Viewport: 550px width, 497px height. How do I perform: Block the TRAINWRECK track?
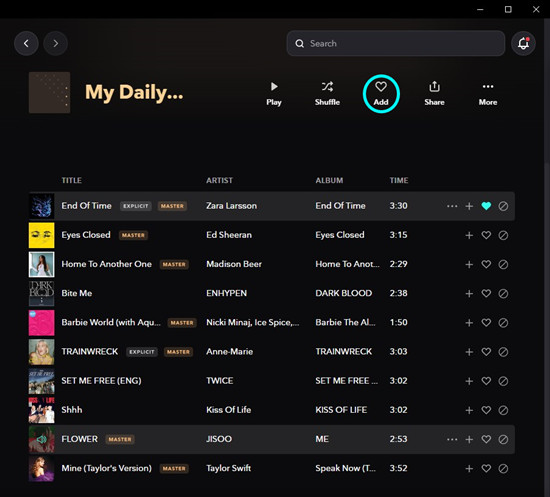(x=503, y=352)
